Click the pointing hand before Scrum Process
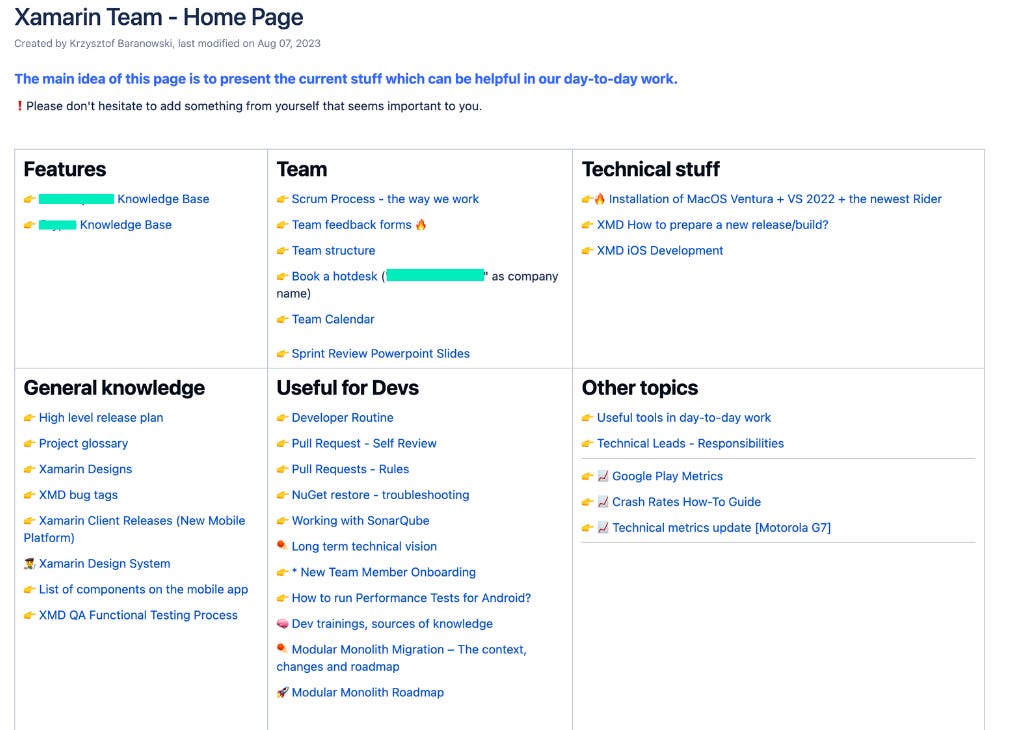The height and width of the screenshot is (730, 1024). coord(282,199)
